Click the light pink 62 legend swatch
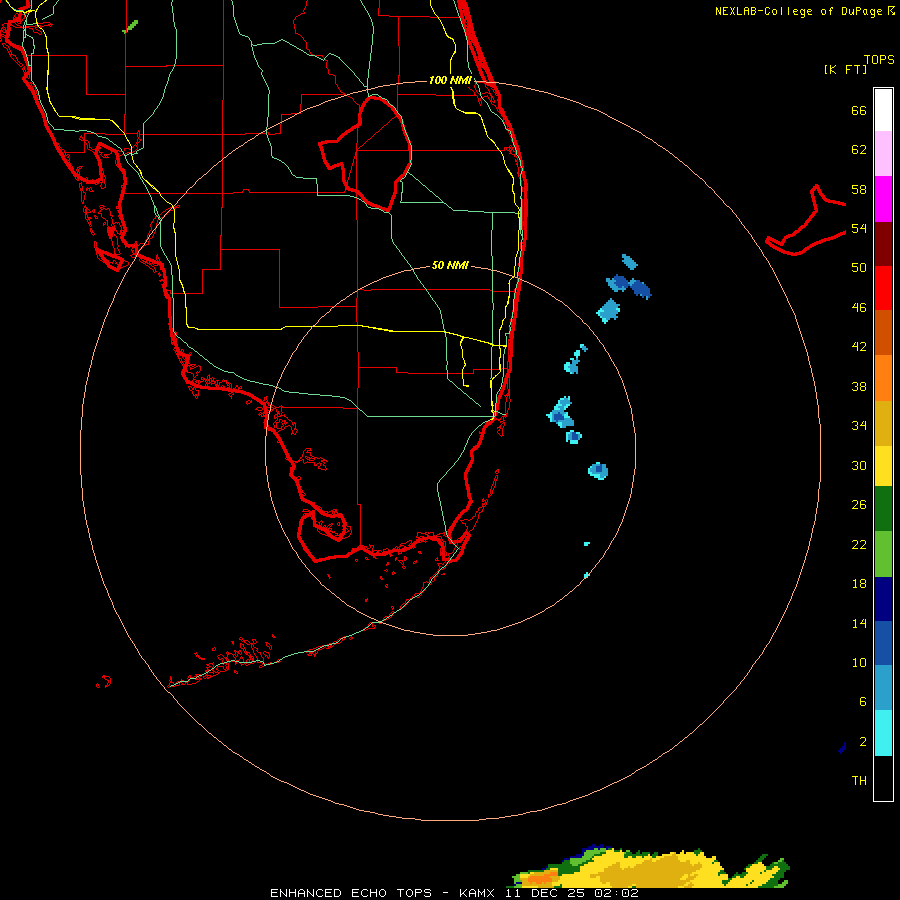 click(883, 154)
